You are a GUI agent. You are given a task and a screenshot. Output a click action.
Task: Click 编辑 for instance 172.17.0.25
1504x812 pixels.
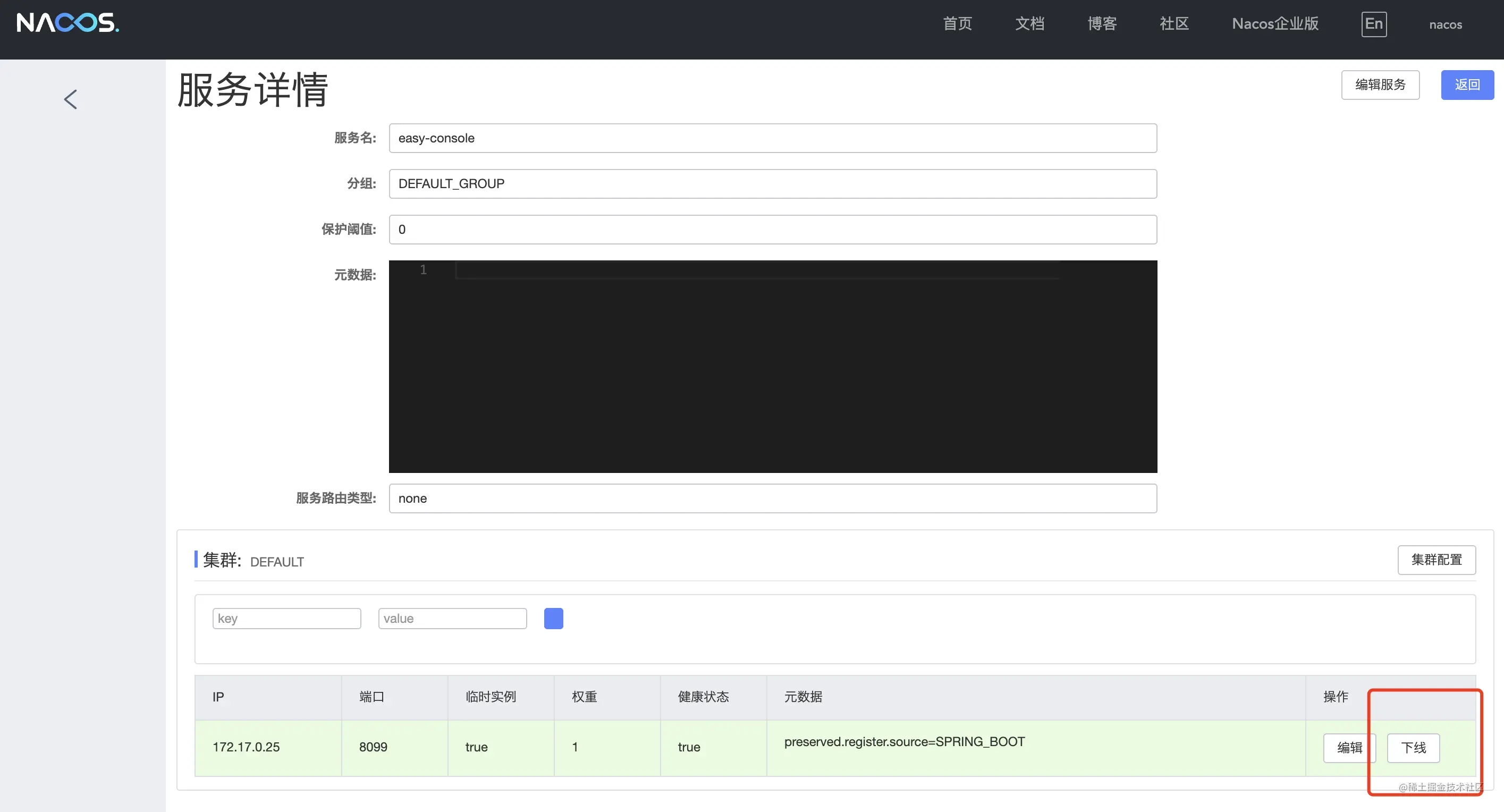tap(1349, 747)
